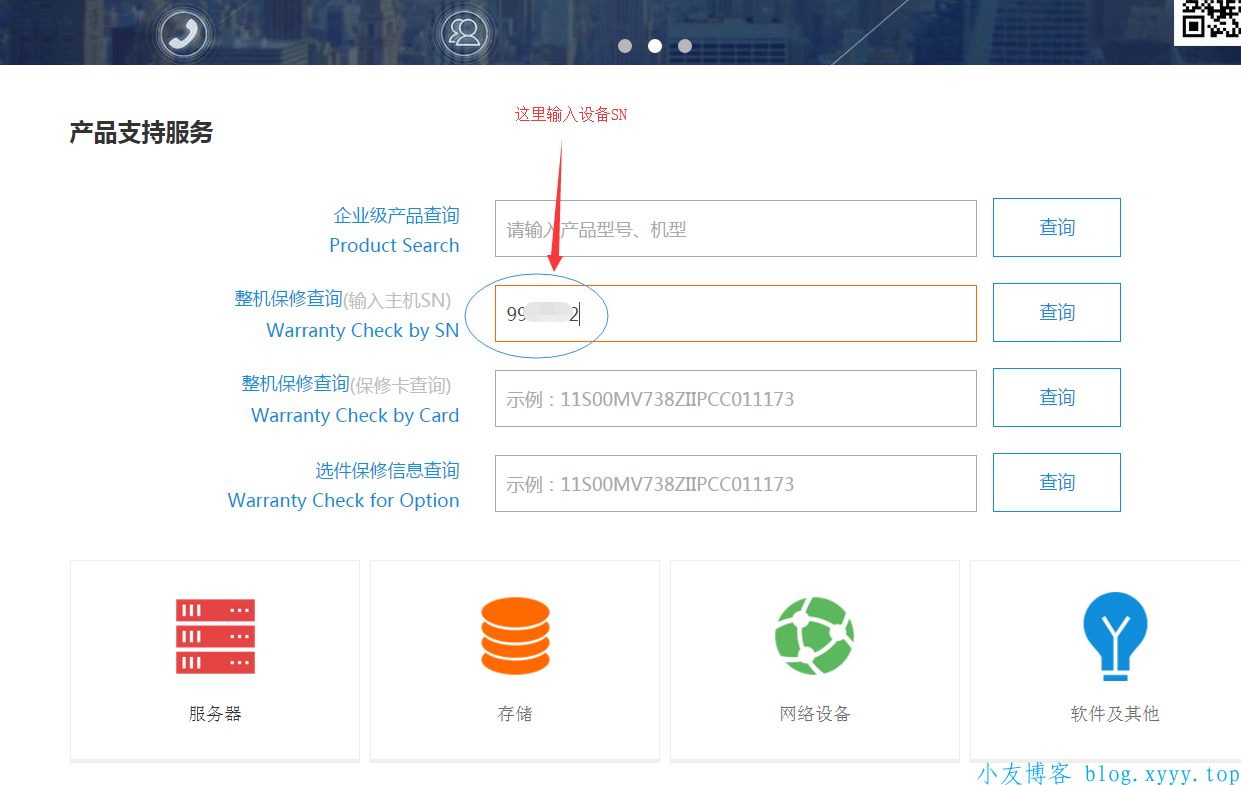Click the QR code image
Viewport: 1241px width, 785px height.
pos(1209,19)
